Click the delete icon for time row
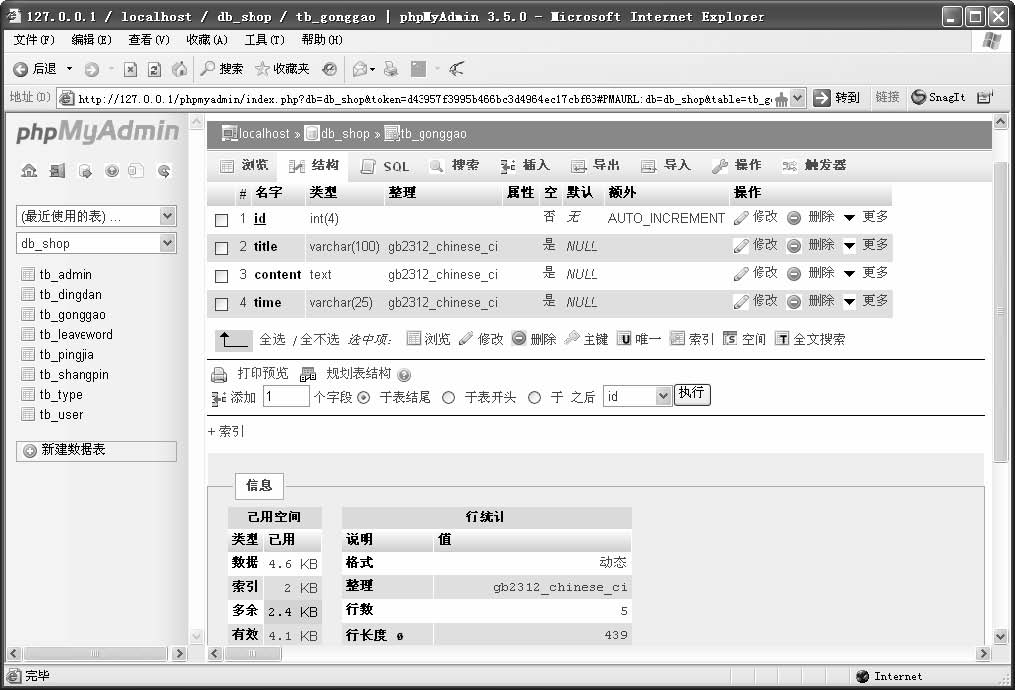1015x690 pixels. point(794,302)
